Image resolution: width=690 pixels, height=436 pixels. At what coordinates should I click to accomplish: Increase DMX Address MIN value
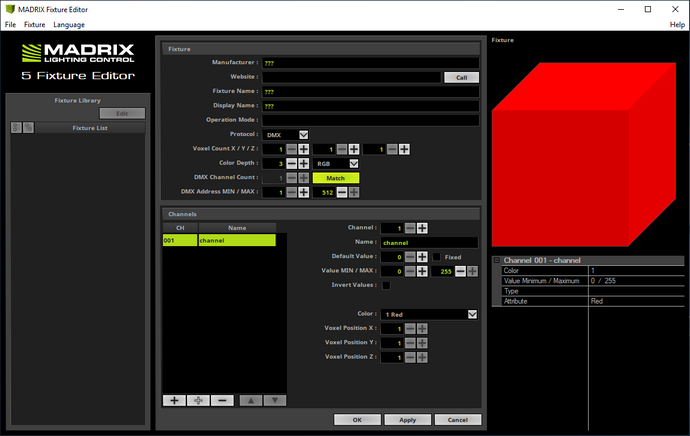tap(304, 192)
